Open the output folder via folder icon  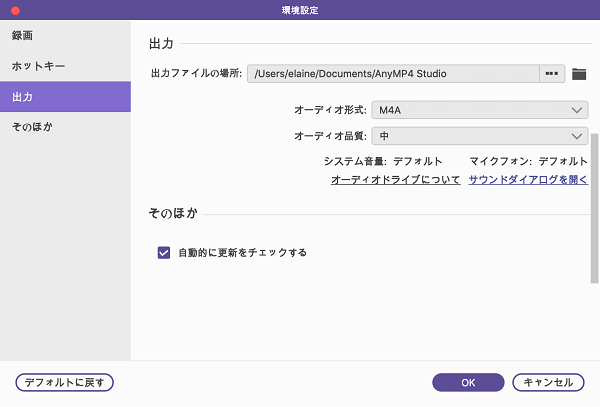click(578, 73)
